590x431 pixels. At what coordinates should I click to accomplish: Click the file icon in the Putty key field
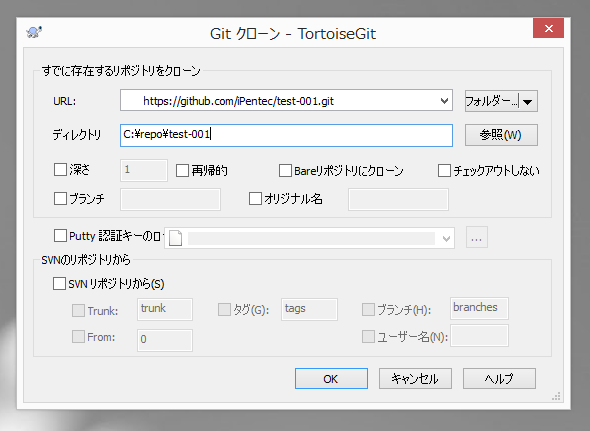pos(175,238)
